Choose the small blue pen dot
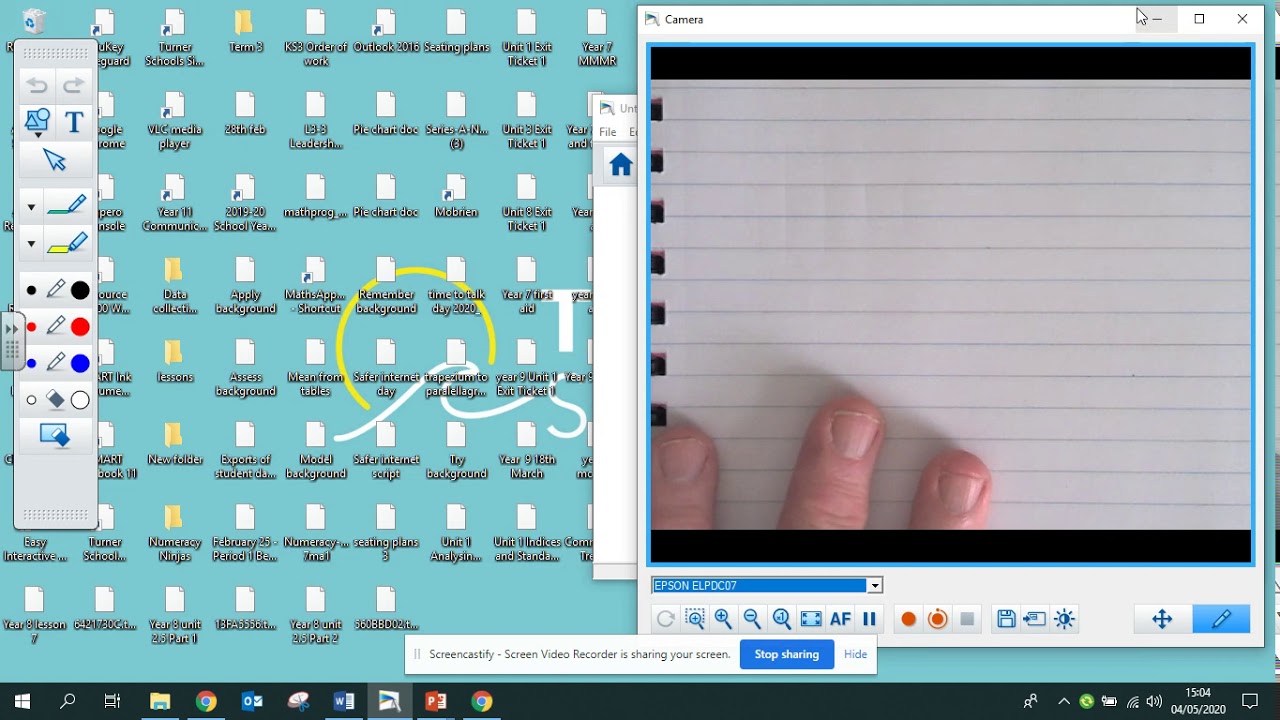This screenshot has height=720, width=1280. click(32, 363)
